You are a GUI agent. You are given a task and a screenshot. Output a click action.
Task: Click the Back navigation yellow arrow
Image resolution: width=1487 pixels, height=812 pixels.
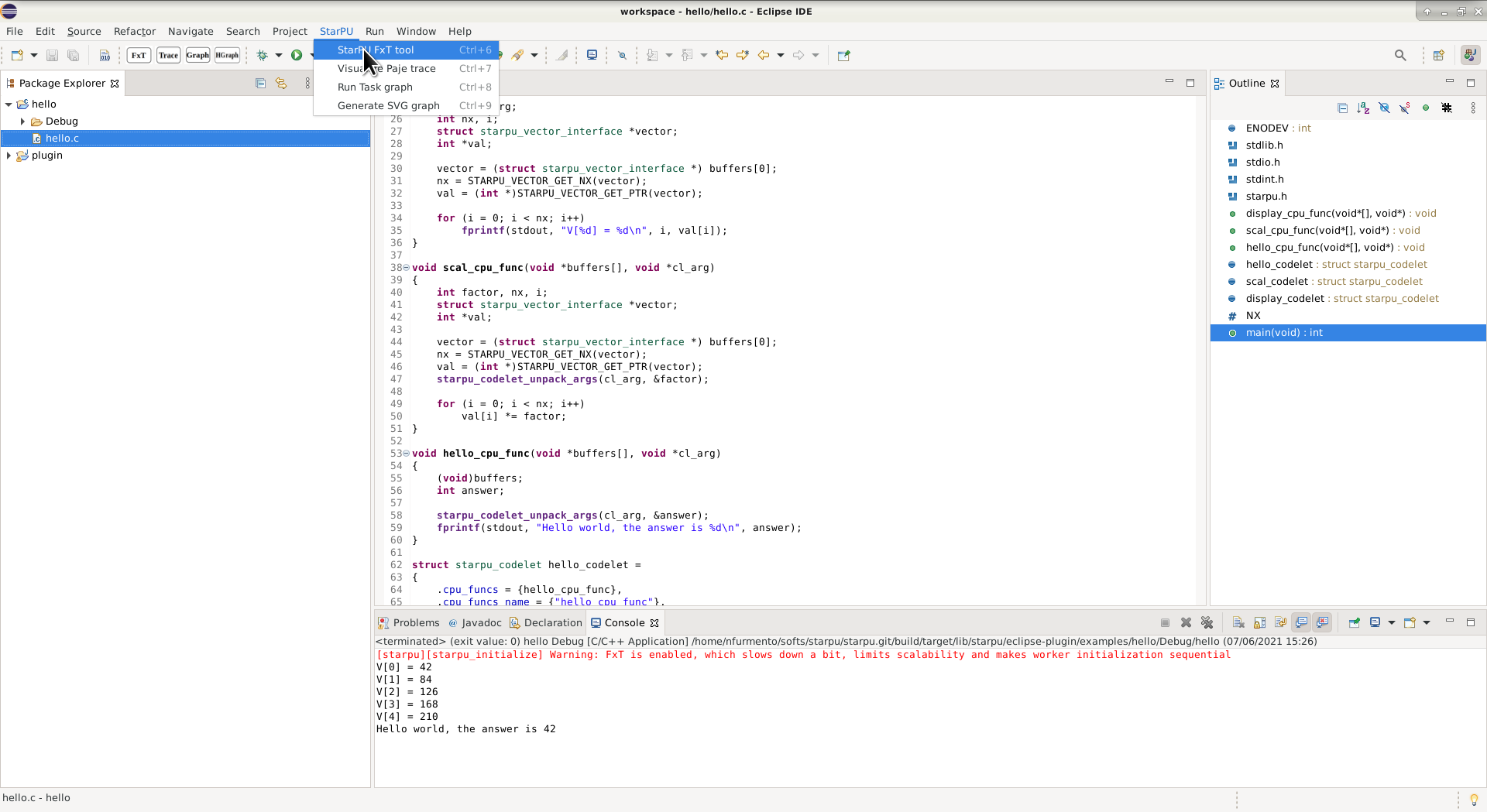click(764, 55)
